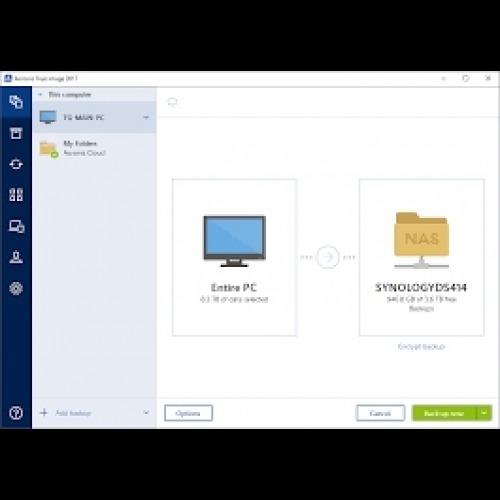This screenshot has height=500, width=500.
Task: Choose the Entire PC source tile
Action: (234, 257)
